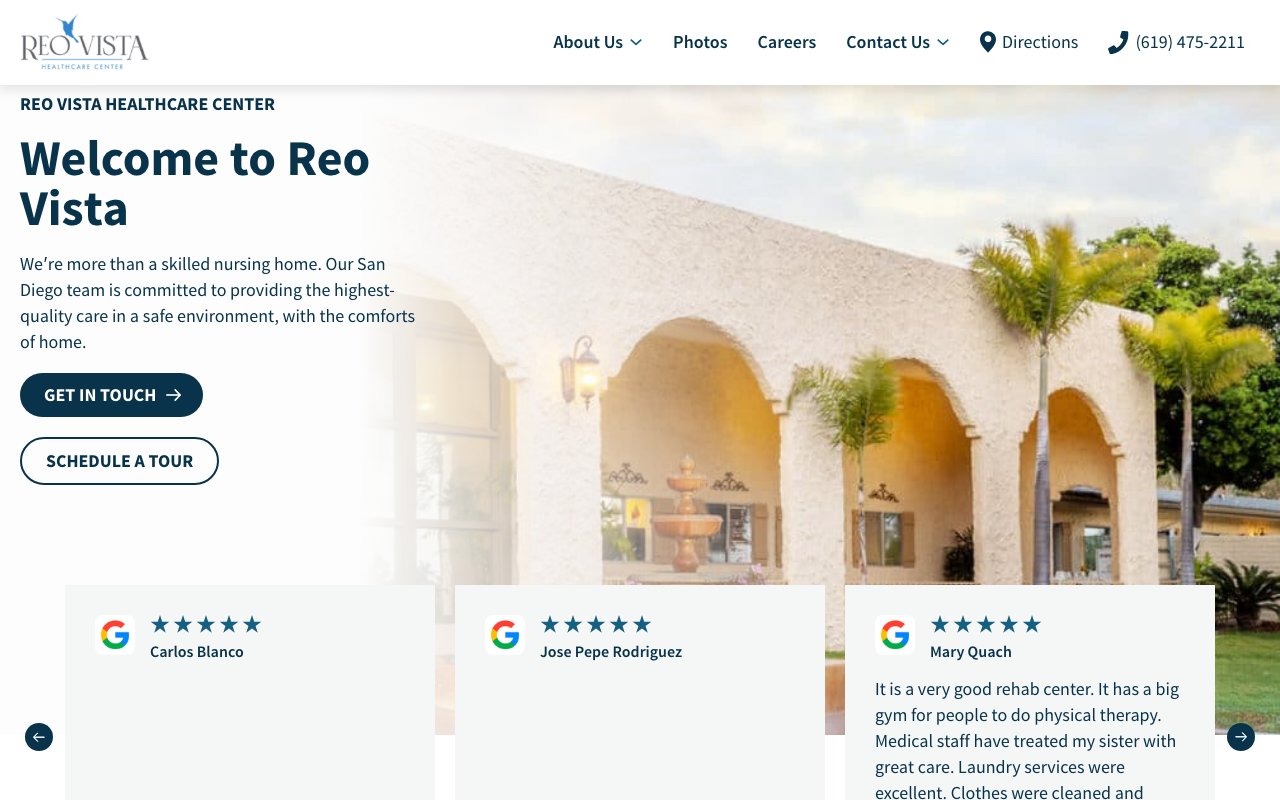Click the star rating on Carlos Blanco's review
The height and width of the screenshot is (800, 1280).
pyautogui.click(x=206, y=625)
